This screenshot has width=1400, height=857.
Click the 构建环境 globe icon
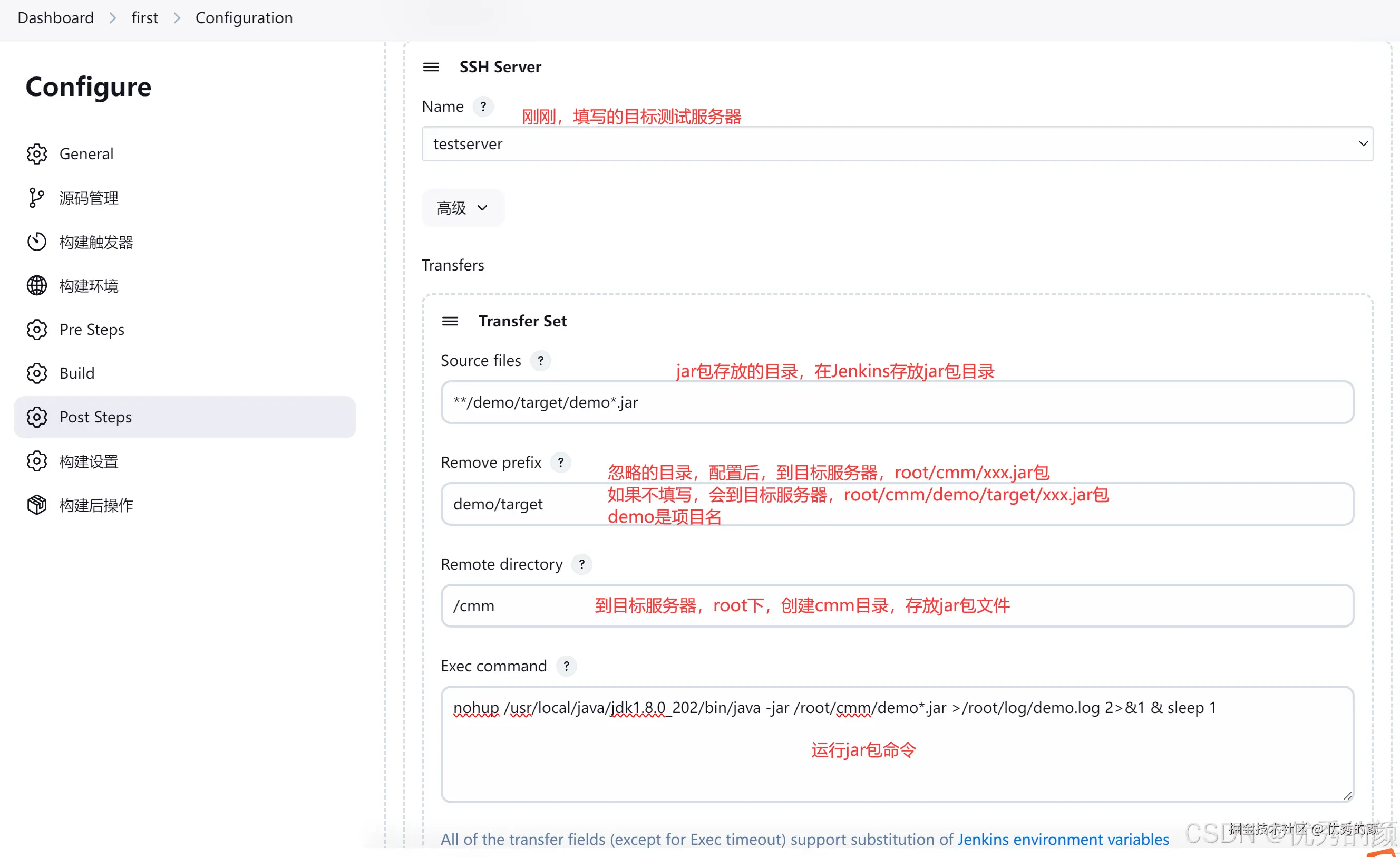coord(37,286)
